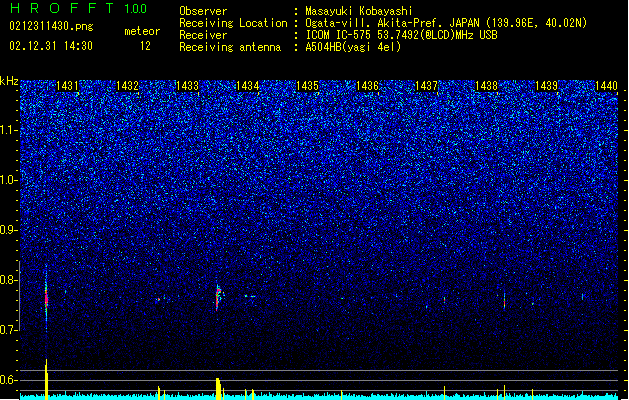
Task: Click the 1432 time marker
Action: (127, 86)
